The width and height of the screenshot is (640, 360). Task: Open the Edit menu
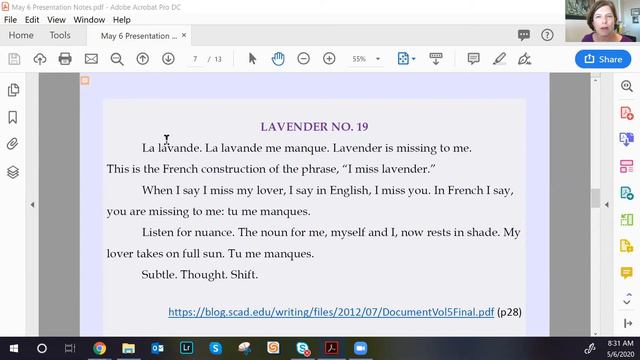(32, 20)
